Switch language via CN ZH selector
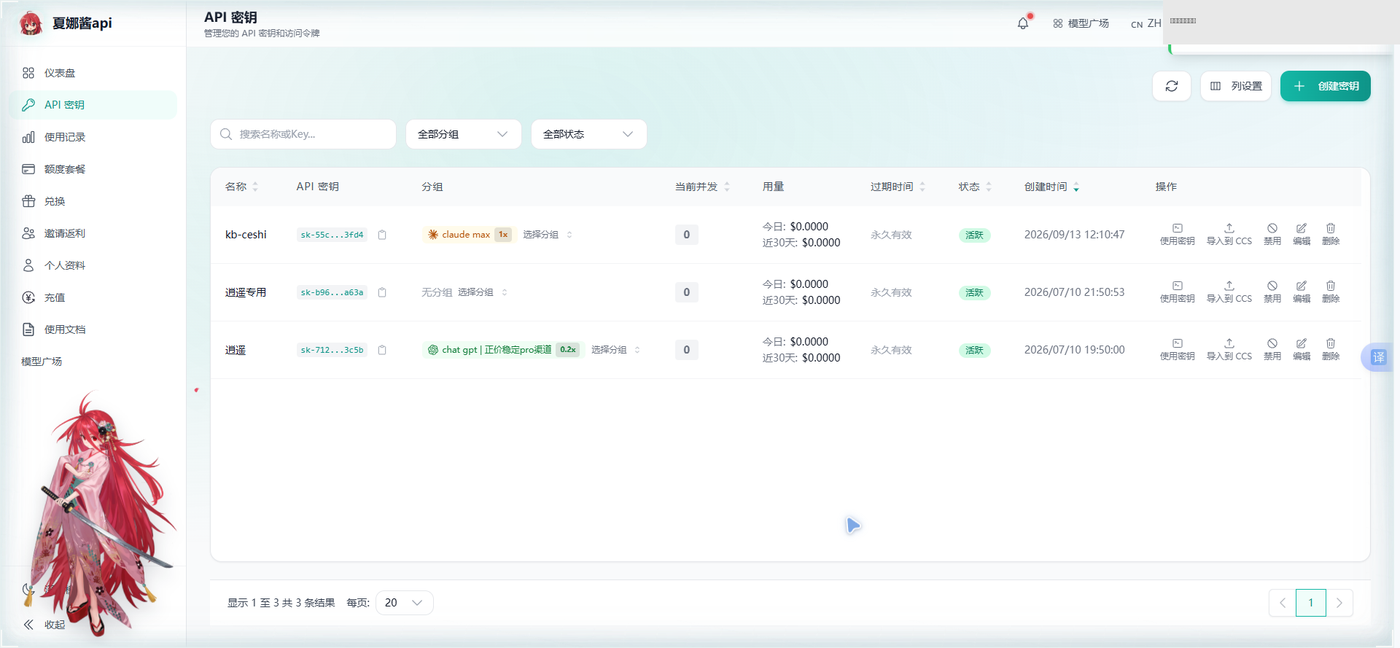The width and height of the screenshot is (1400, 648). [1146, 23]
